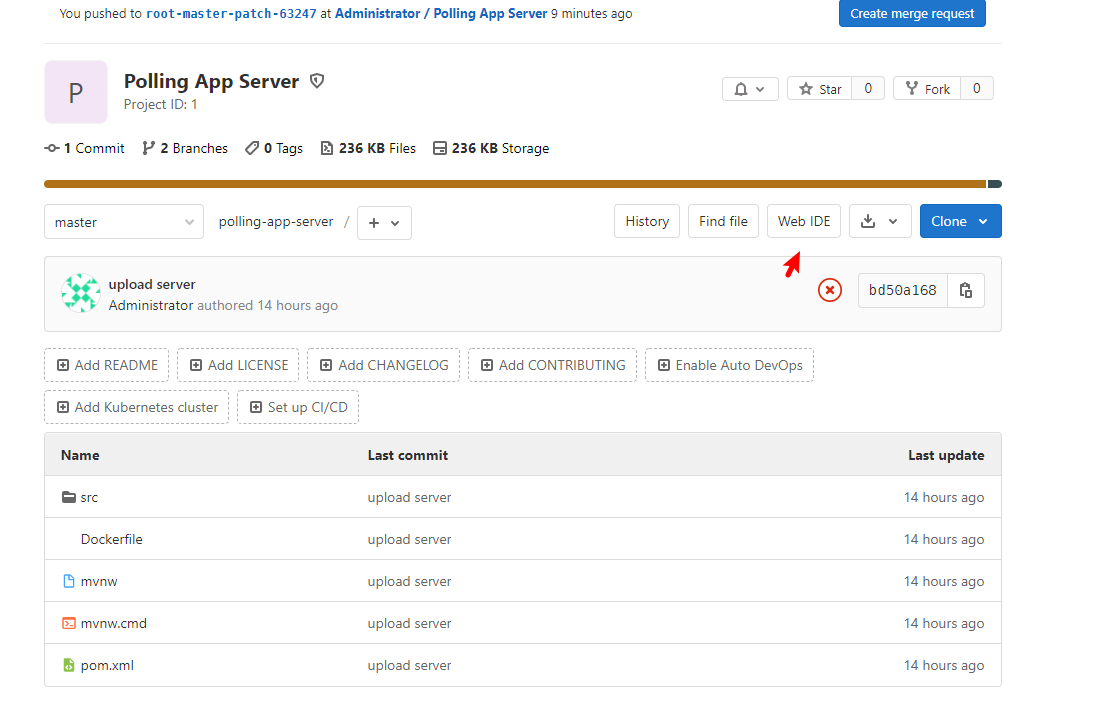Click the Last update column header
1097x701 pixels.
946,455
